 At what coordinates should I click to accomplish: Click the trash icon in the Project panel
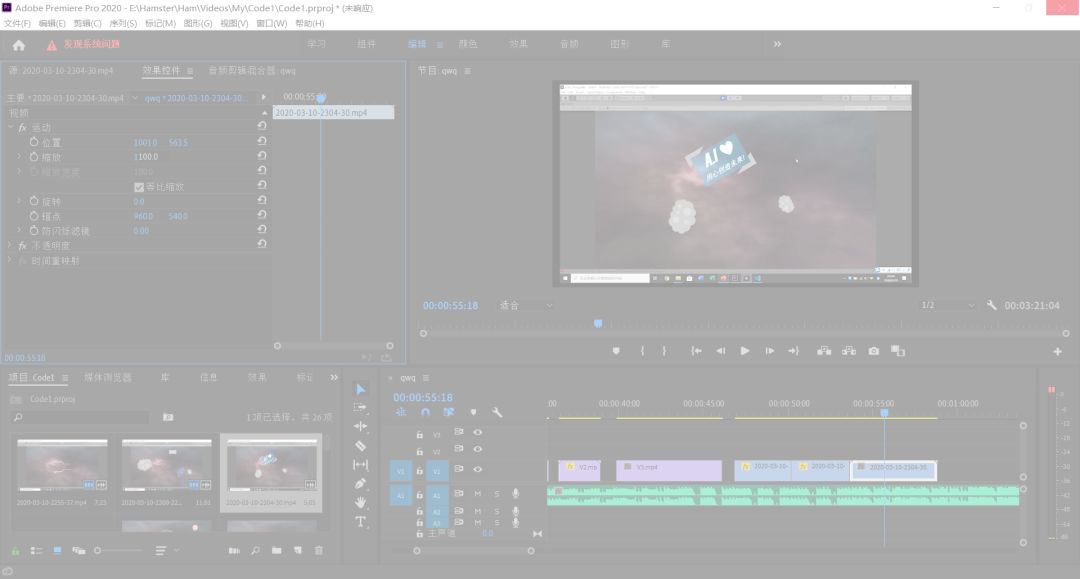point(319,550)
